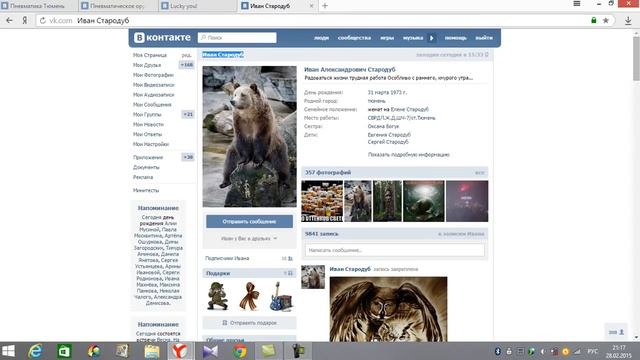Screen dimensions: 640x360
Task: Open музыка in VK header
Action: tap(413, 38)
